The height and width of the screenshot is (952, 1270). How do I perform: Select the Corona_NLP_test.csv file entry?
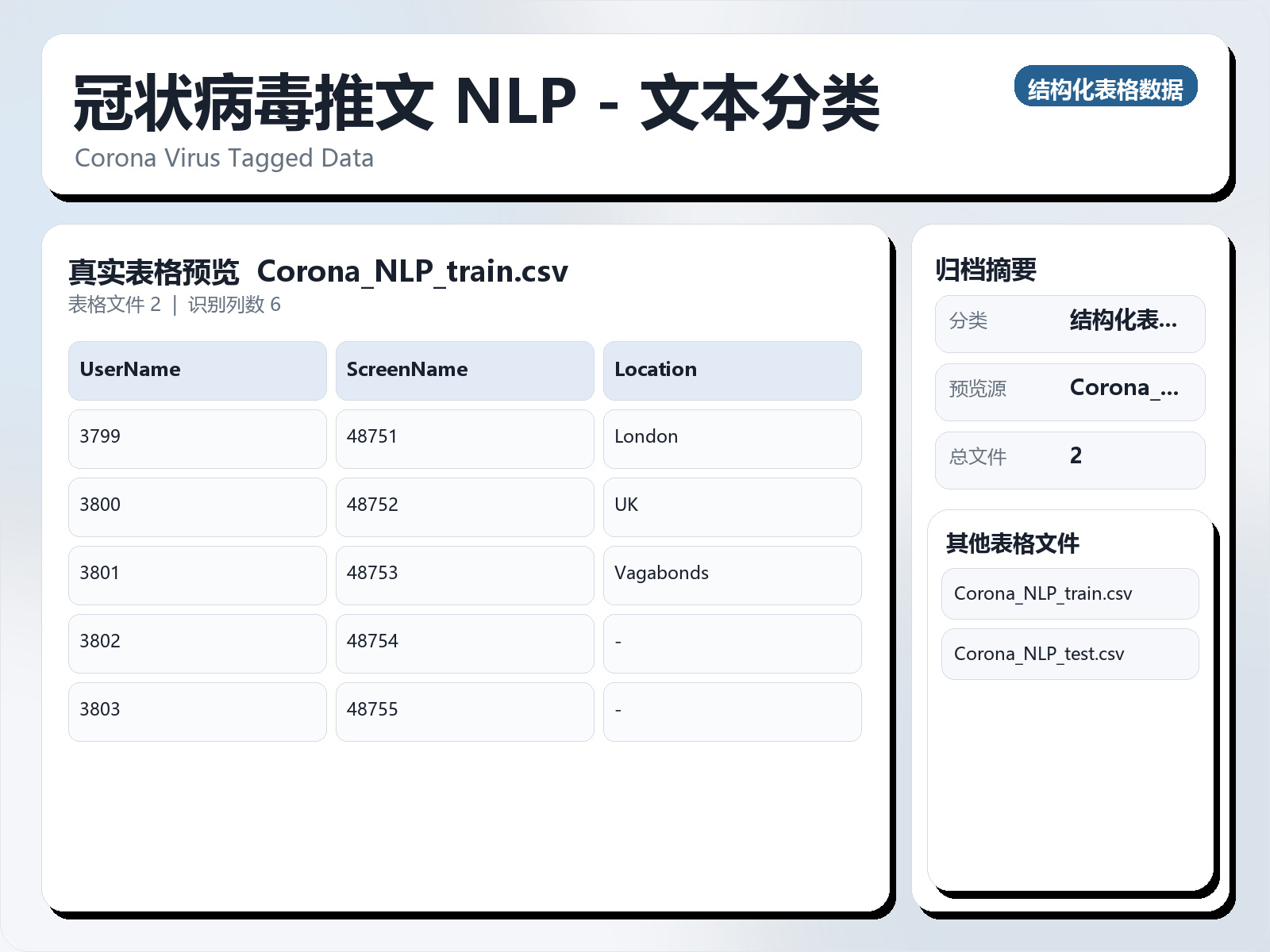click(x=1069, y=654)
